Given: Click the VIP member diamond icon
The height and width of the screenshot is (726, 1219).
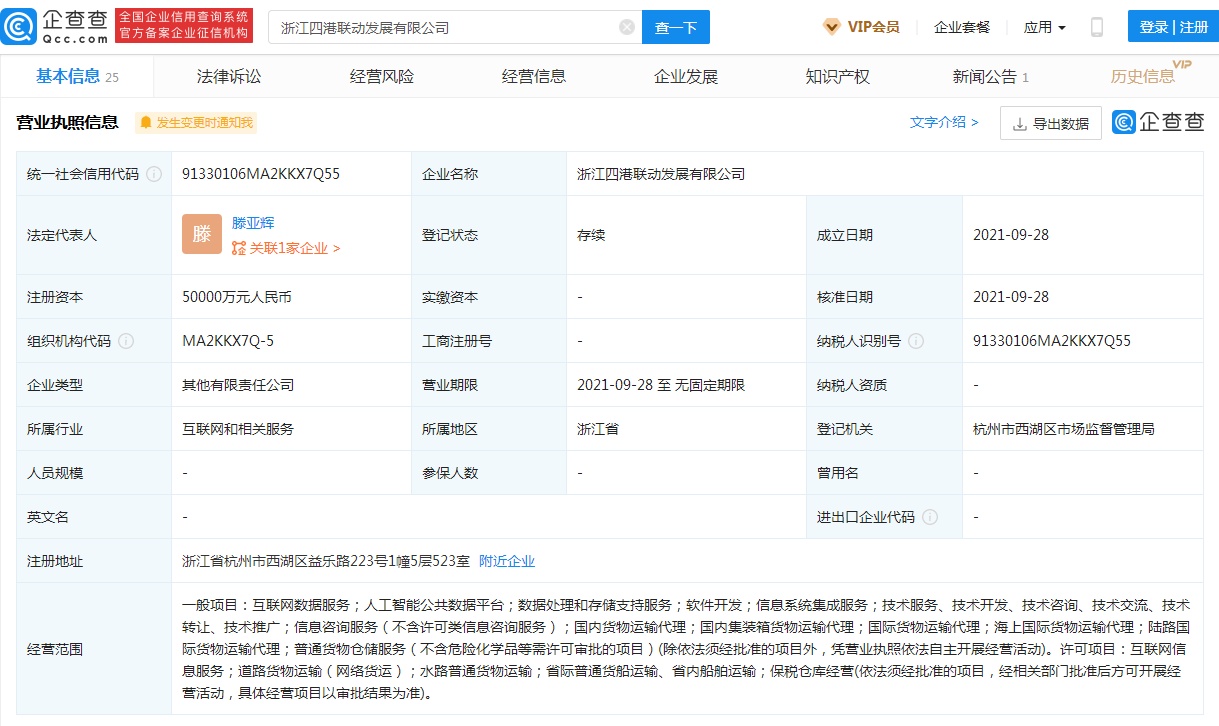Looking at the screenshot, I should [x=831, y=27].
